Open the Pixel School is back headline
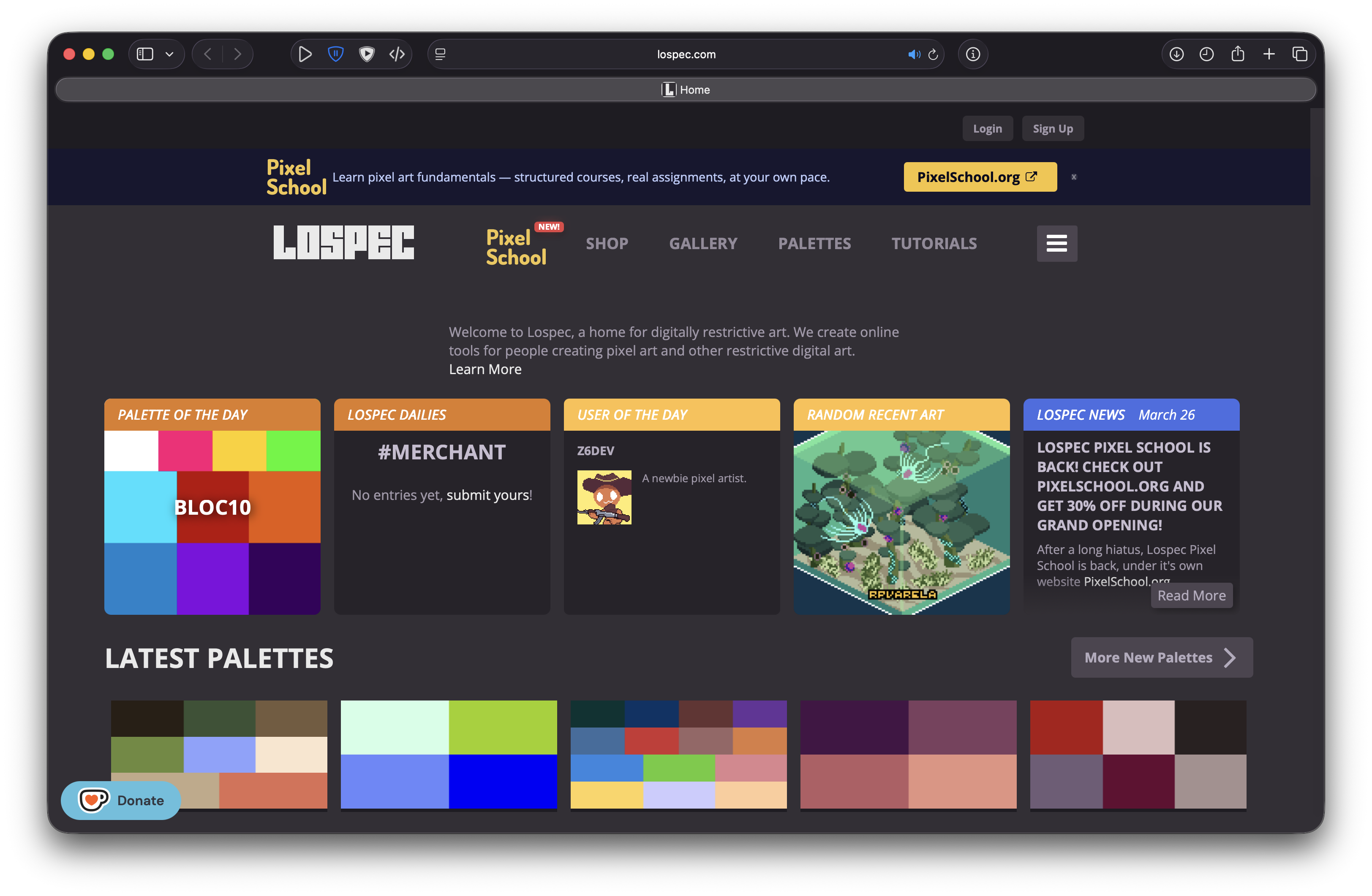Viewport: 1372px width, 896px height. (1130, 486)
